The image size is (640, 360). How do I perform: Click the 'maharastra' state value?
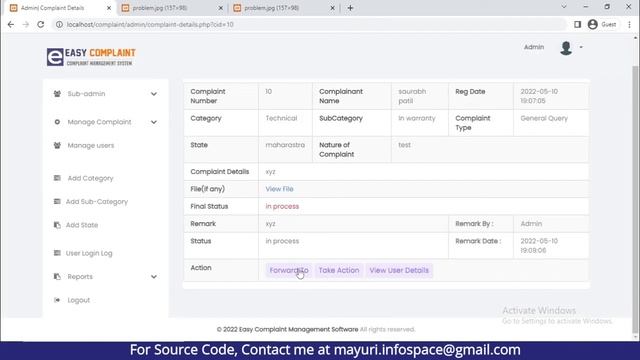pyautogui.click(x=285, y=145)
